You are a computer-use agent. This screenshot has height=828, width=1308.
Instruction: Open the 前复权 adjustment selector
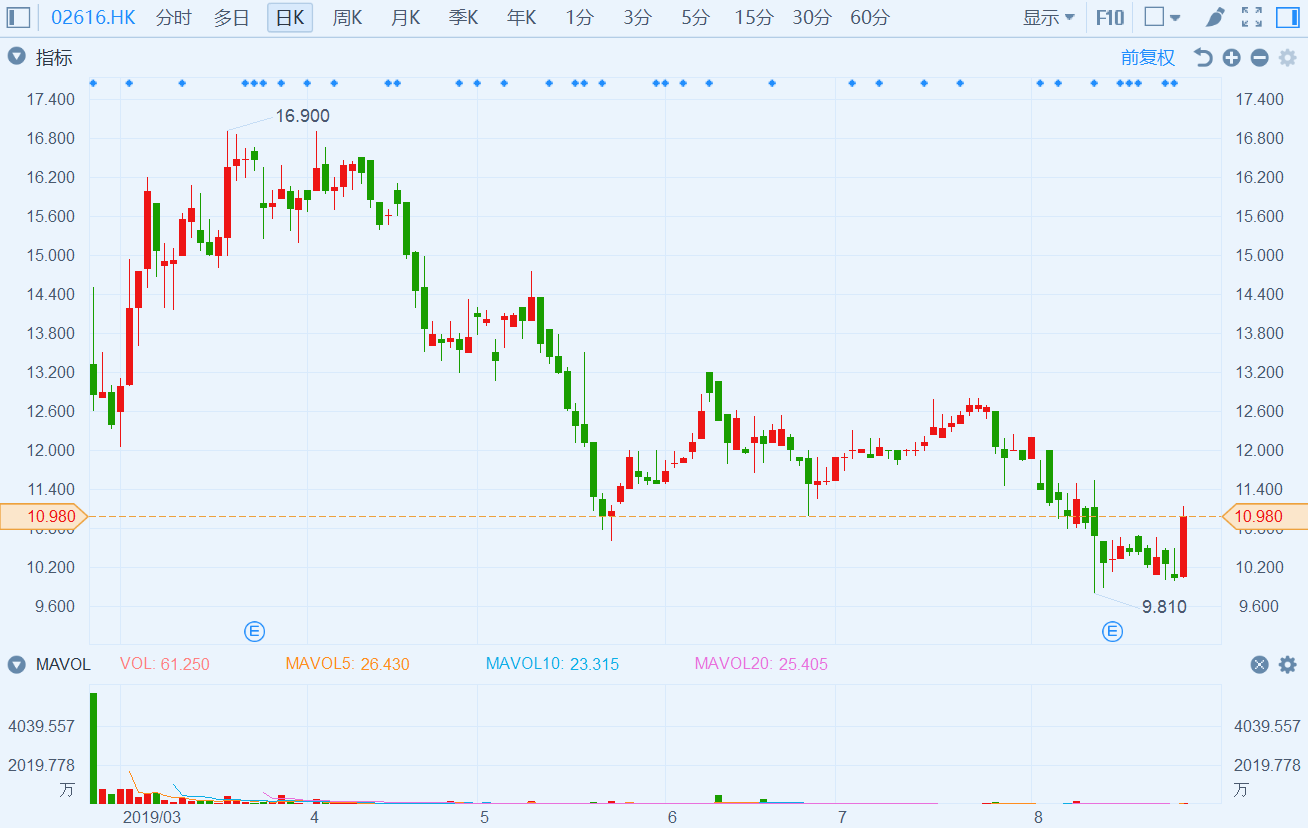(x=1147, y=58)
